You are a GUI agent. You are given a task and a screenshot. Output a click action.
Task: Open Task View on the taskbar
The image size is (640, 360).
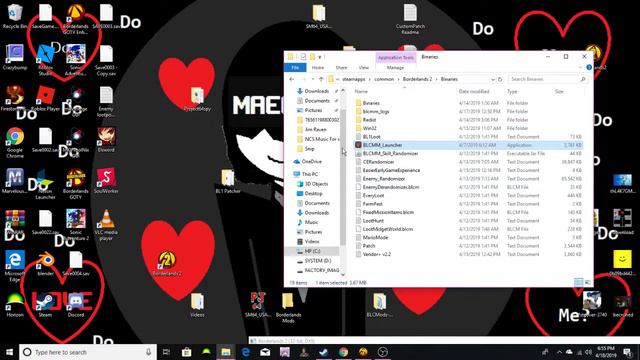(x=166, y=352)
